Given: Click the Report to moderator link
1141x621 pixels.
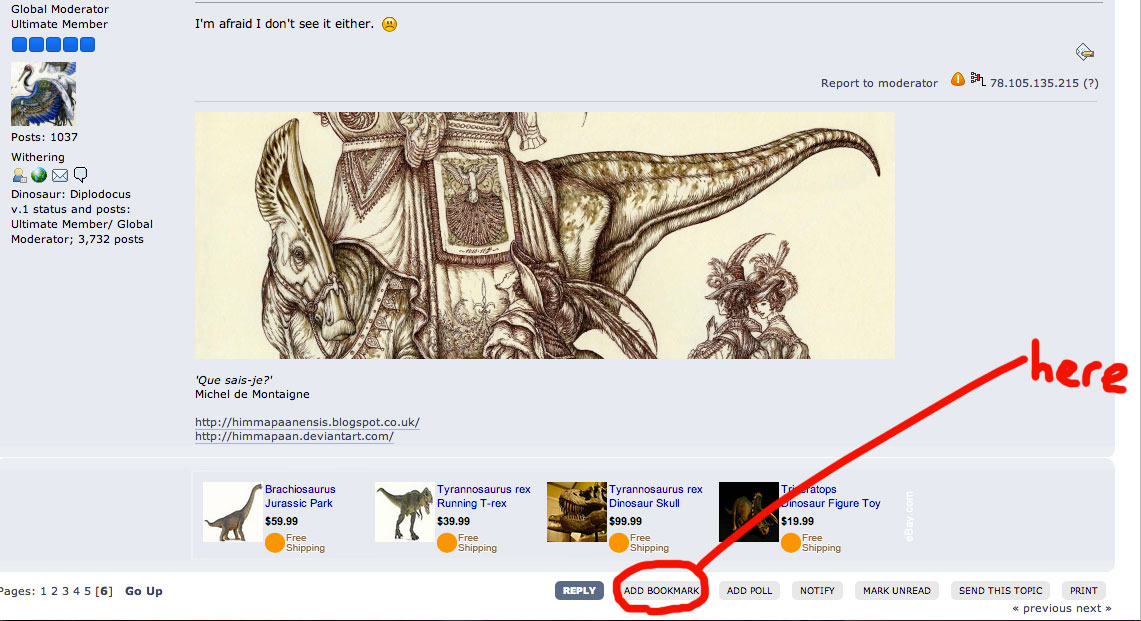Looking at the screenshot, I should pyautogui.click(x=879, y=83).
